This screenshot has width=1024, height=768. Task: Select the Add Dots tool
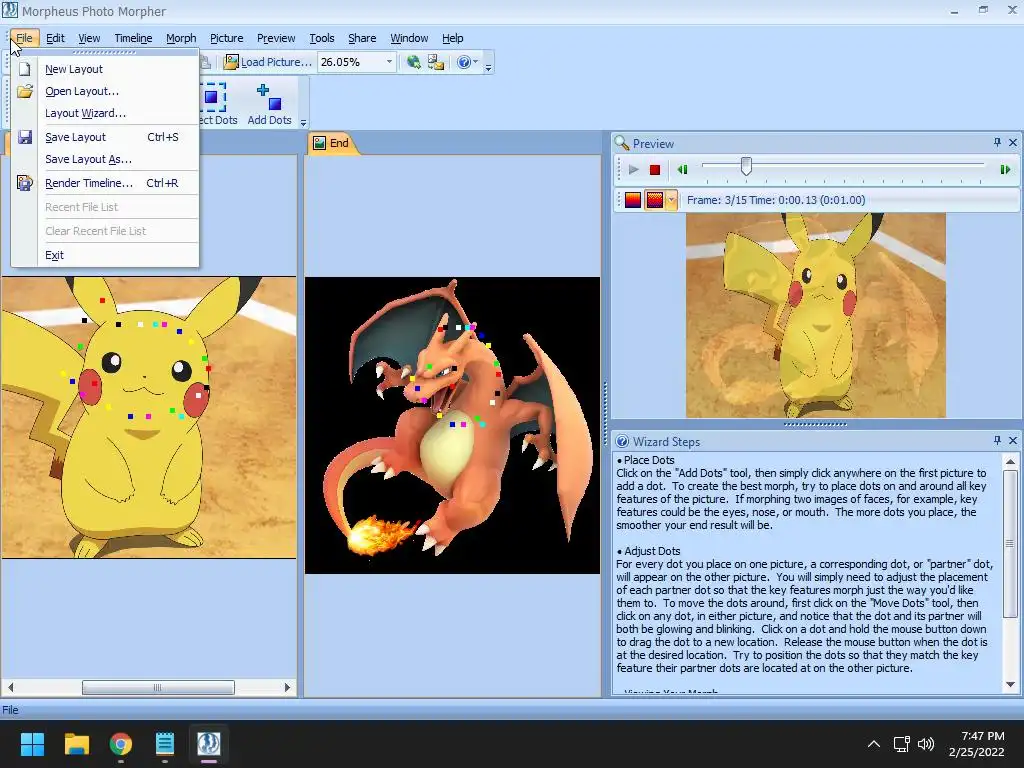pyautogui.click(x=269, y=104)
